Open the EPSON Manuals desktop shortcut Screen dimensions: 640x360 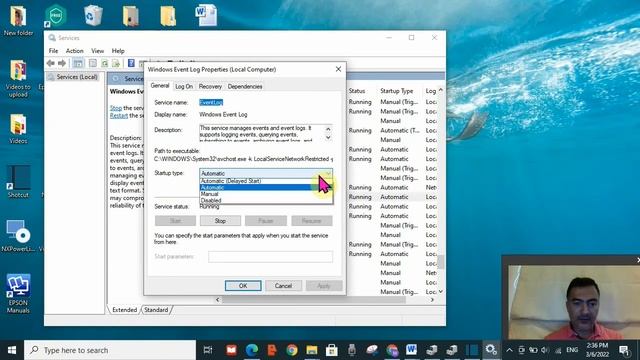pos(18,293)
